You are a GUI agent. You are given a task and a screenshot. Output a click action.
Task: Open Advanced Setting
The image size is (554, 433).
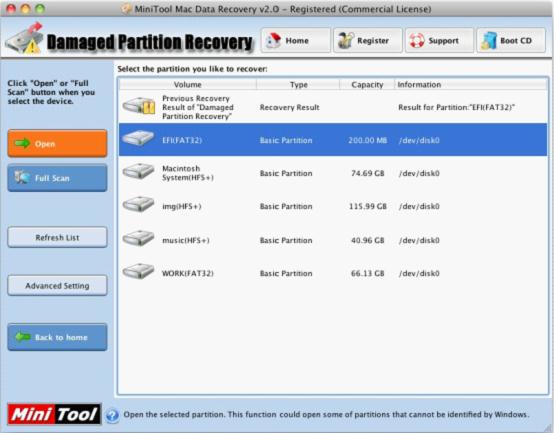click(x=57, y=285)
